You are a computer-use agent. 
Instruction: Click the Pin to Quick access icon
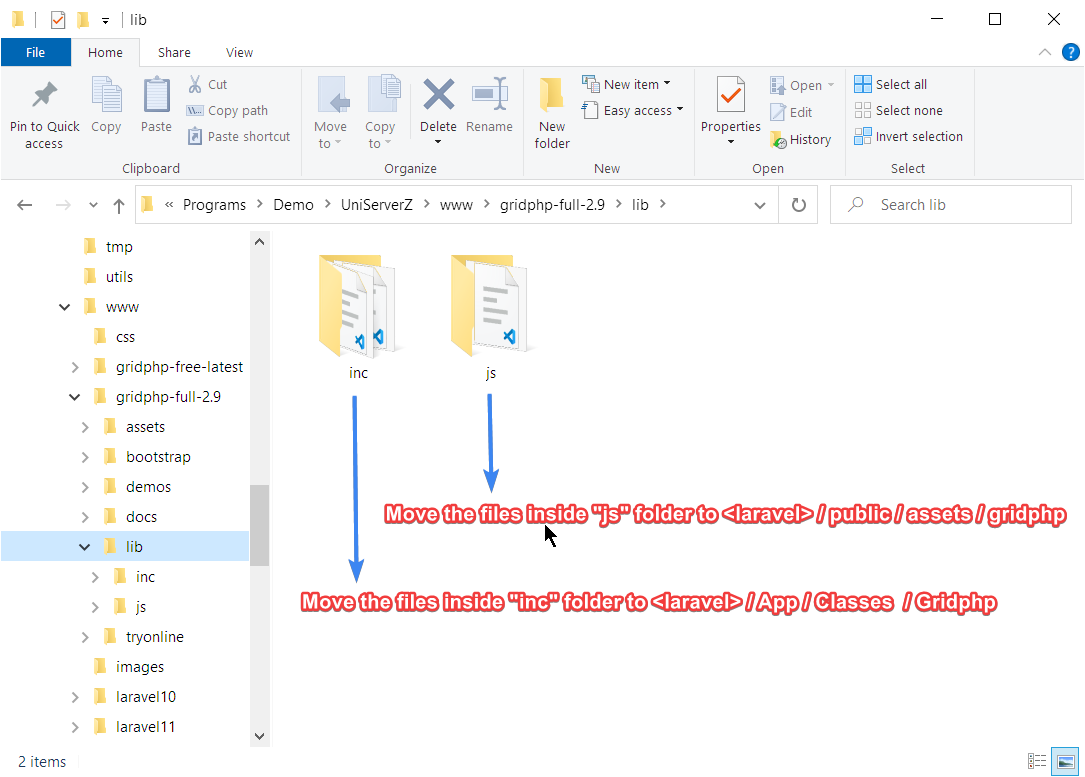(44, 98)
